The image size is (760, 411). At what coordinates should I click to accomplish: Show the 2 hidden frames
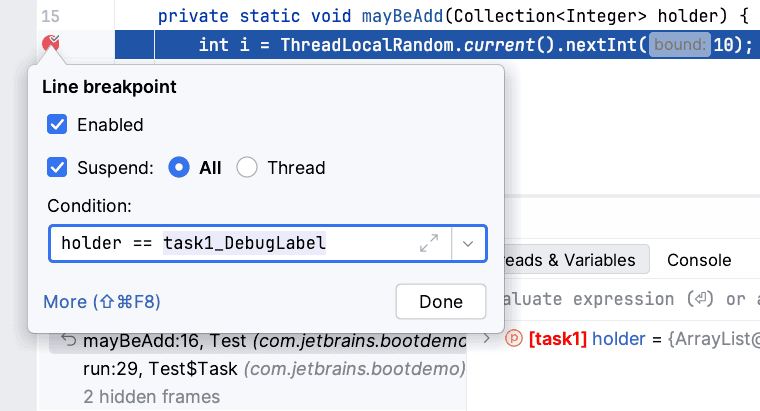[x=151, y=397]
